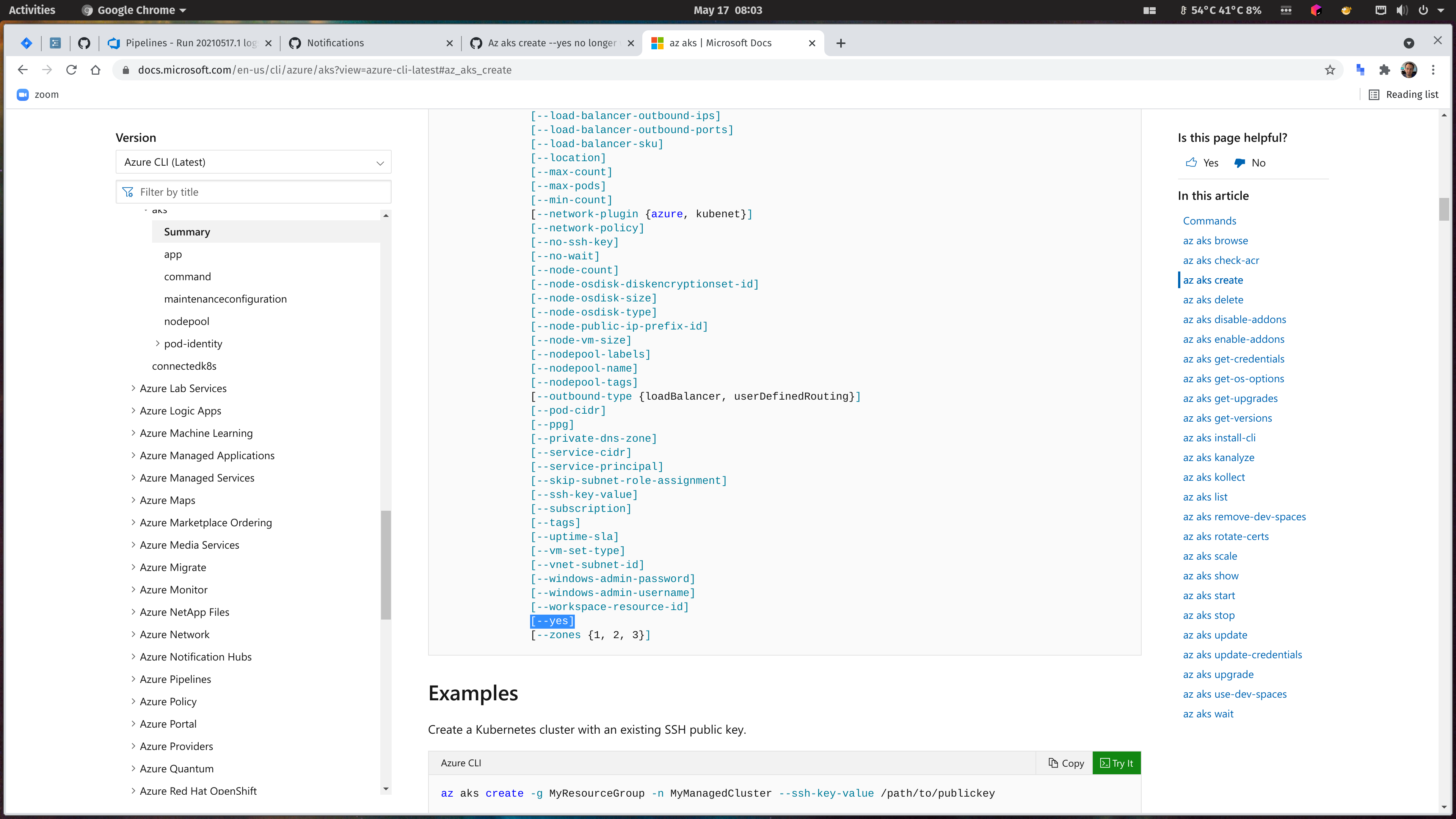Image resolution: width=1456 pixels, height=819 pixels.
Task: Click the page vertical scrollbar thumb
Action: (x=1443, y=209)
